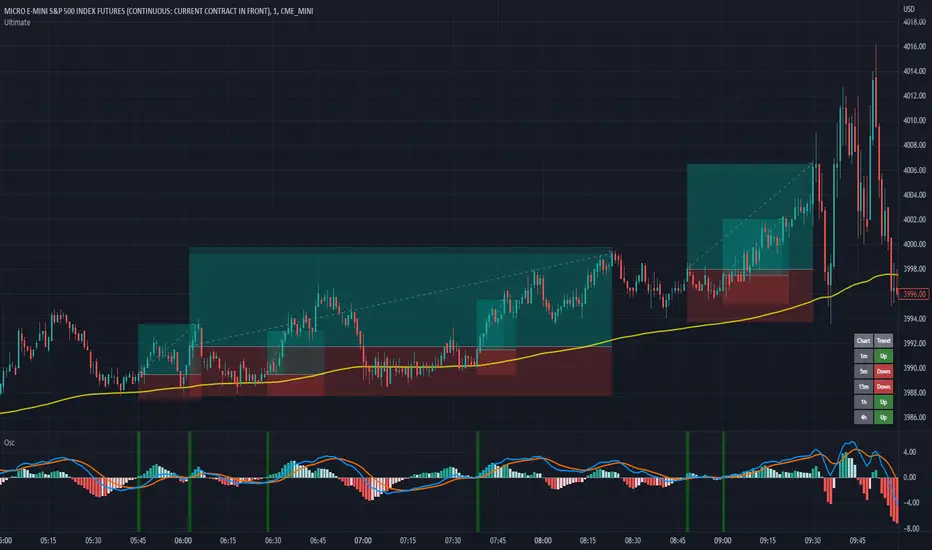This screenshot has height=550, width=932.
Task: Click the 09:00 label on time axis
Action: coord(722,540)
